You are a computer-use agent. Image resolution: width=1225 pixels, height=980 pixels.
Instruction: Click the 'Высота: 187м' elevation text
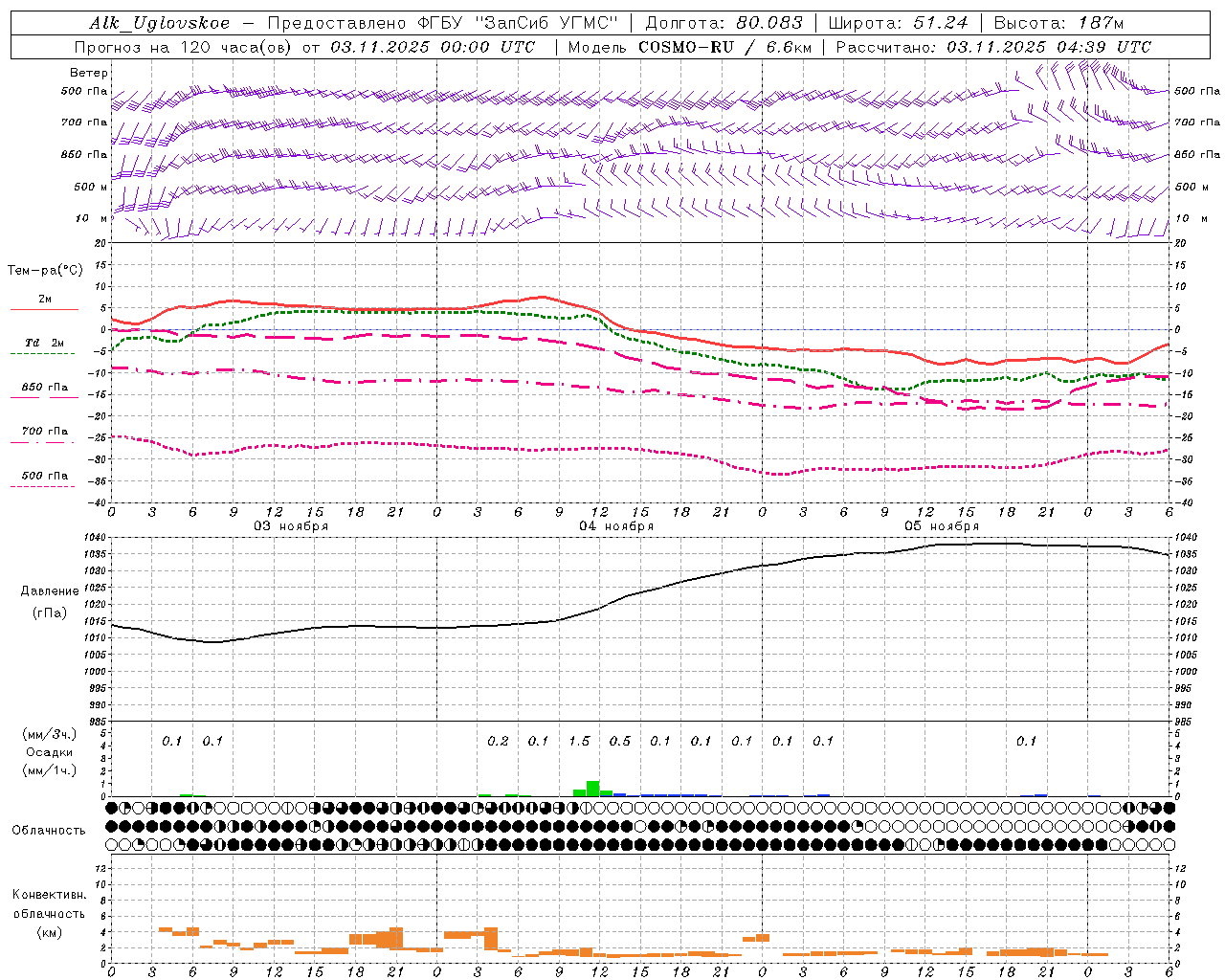click(x=1058, y=23)
